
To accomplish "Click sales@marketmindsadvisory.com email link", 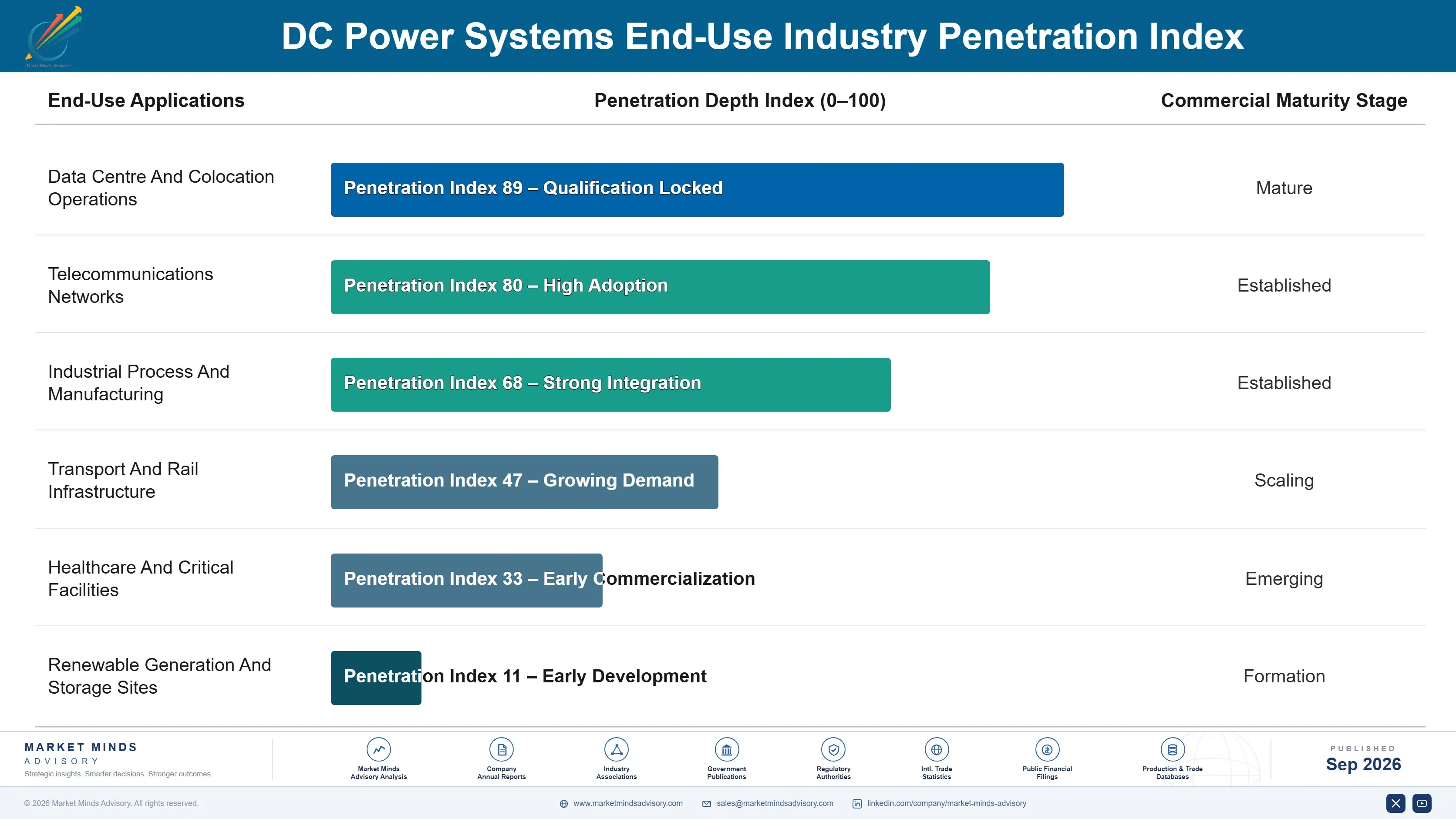I will point(775,803).
